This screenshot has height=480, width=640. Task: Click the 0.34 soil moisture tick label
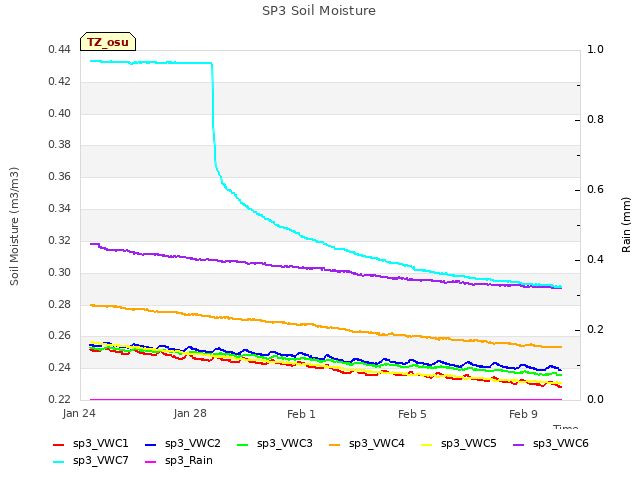pyautogui.click(x=60, y=209)
